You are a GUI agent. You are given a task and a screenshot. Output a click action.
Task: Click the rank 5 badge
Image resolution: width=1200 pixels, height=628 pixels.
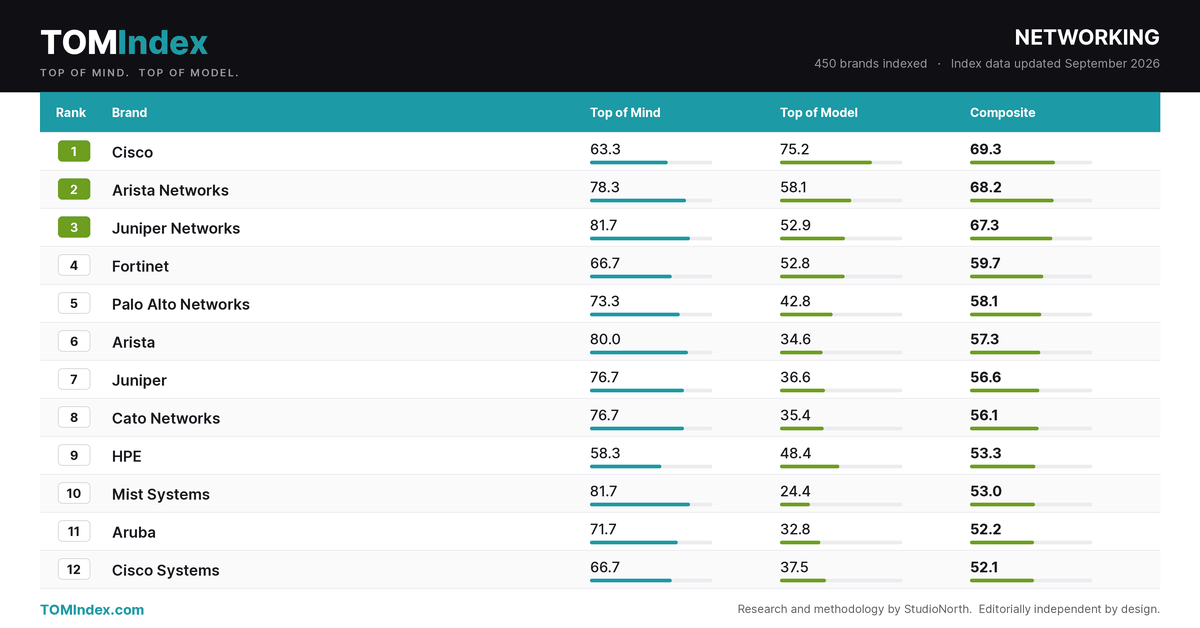pos(74,304)
